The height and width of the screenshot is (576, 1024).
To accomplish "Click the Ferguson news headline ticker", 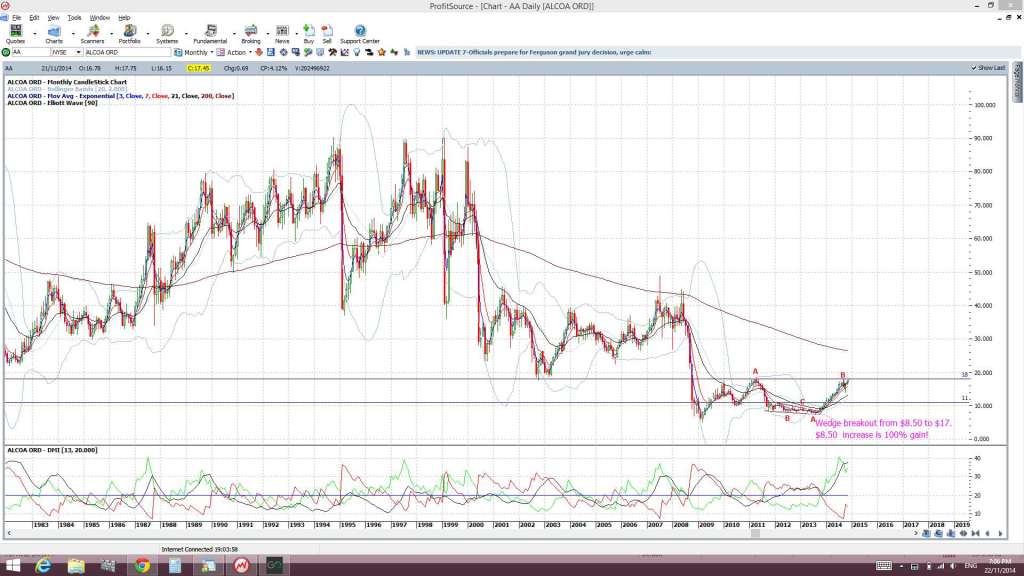I will coord(534,52).
